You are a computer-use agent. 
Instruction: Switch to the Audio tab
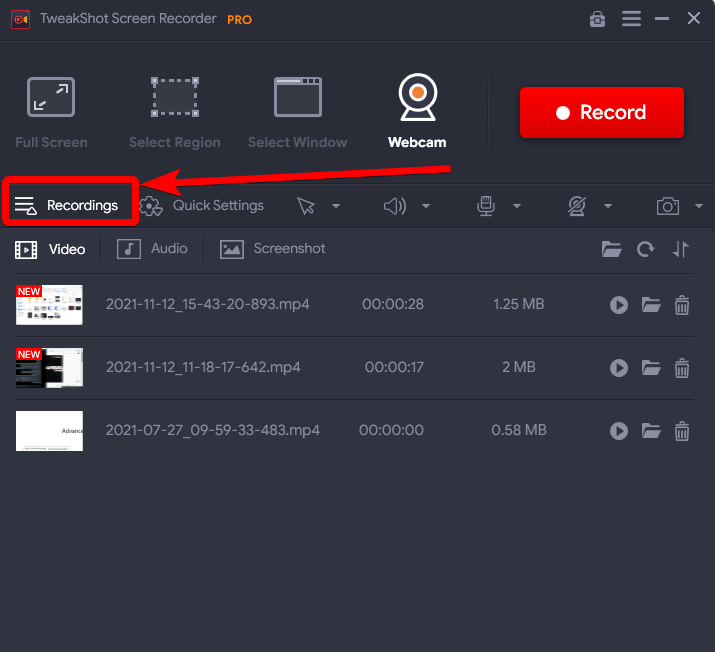[x=153, y=249]
